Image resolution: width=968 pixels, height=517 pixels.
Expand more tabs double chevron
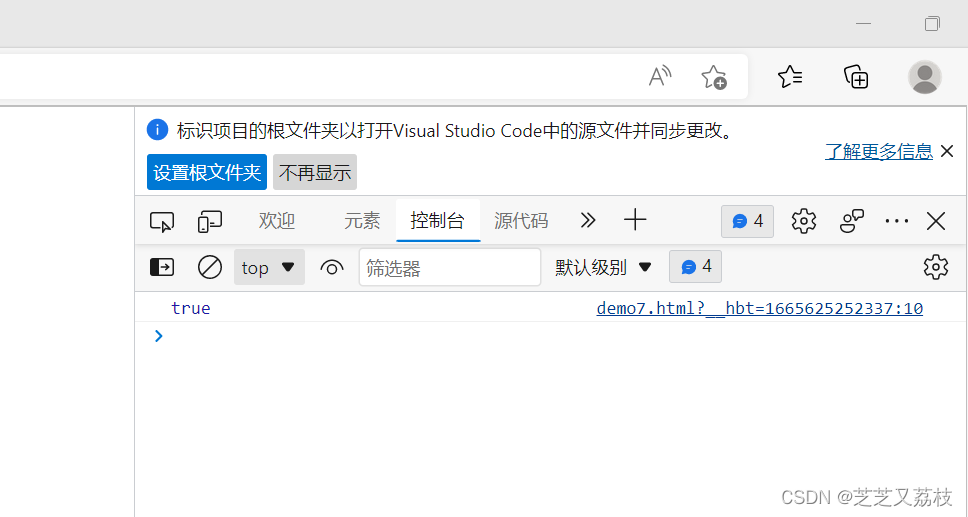[x=588, y=220]
